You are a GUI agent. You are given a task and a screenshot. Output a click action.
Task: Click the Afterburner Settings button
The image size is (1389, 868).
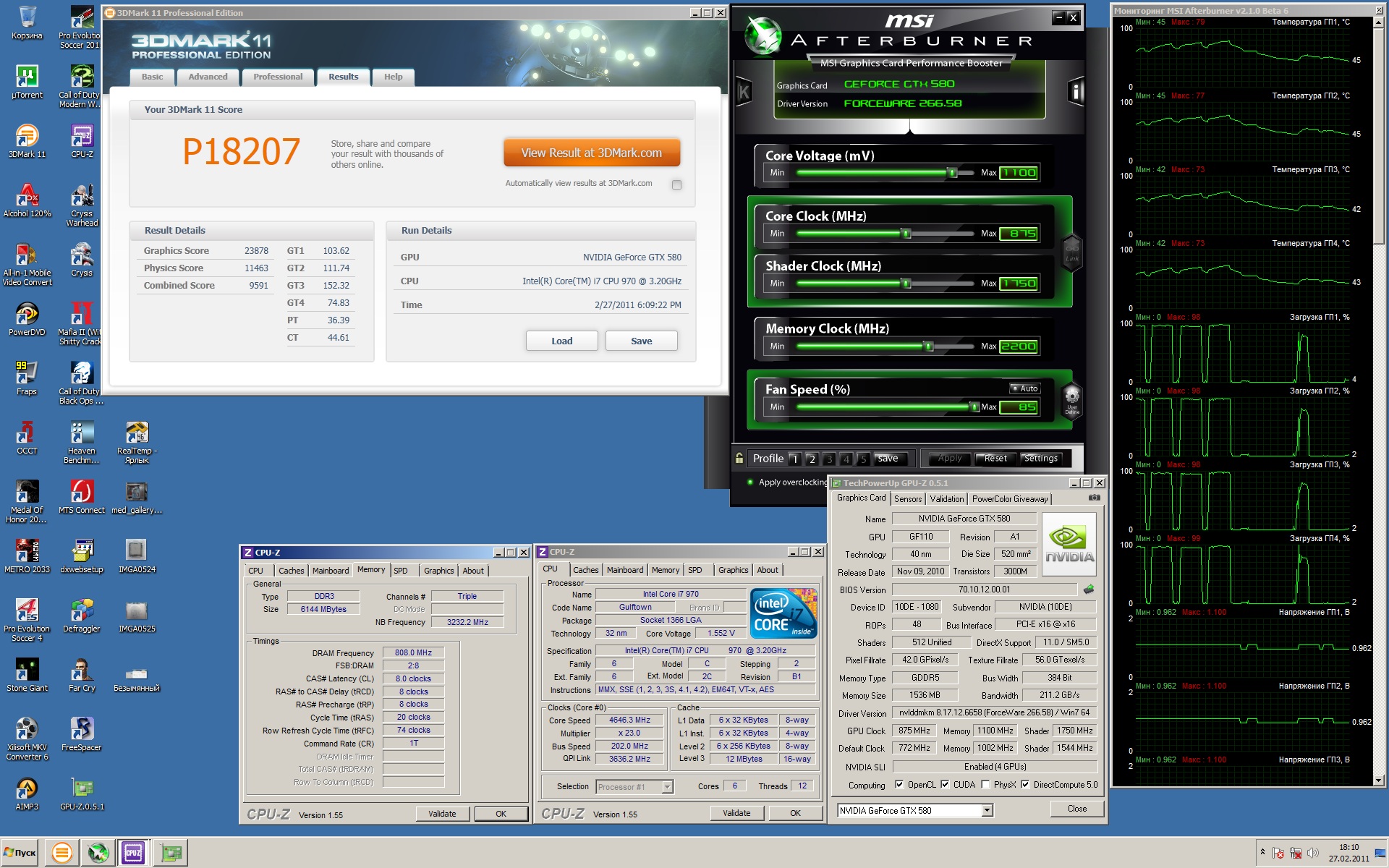1040,458
